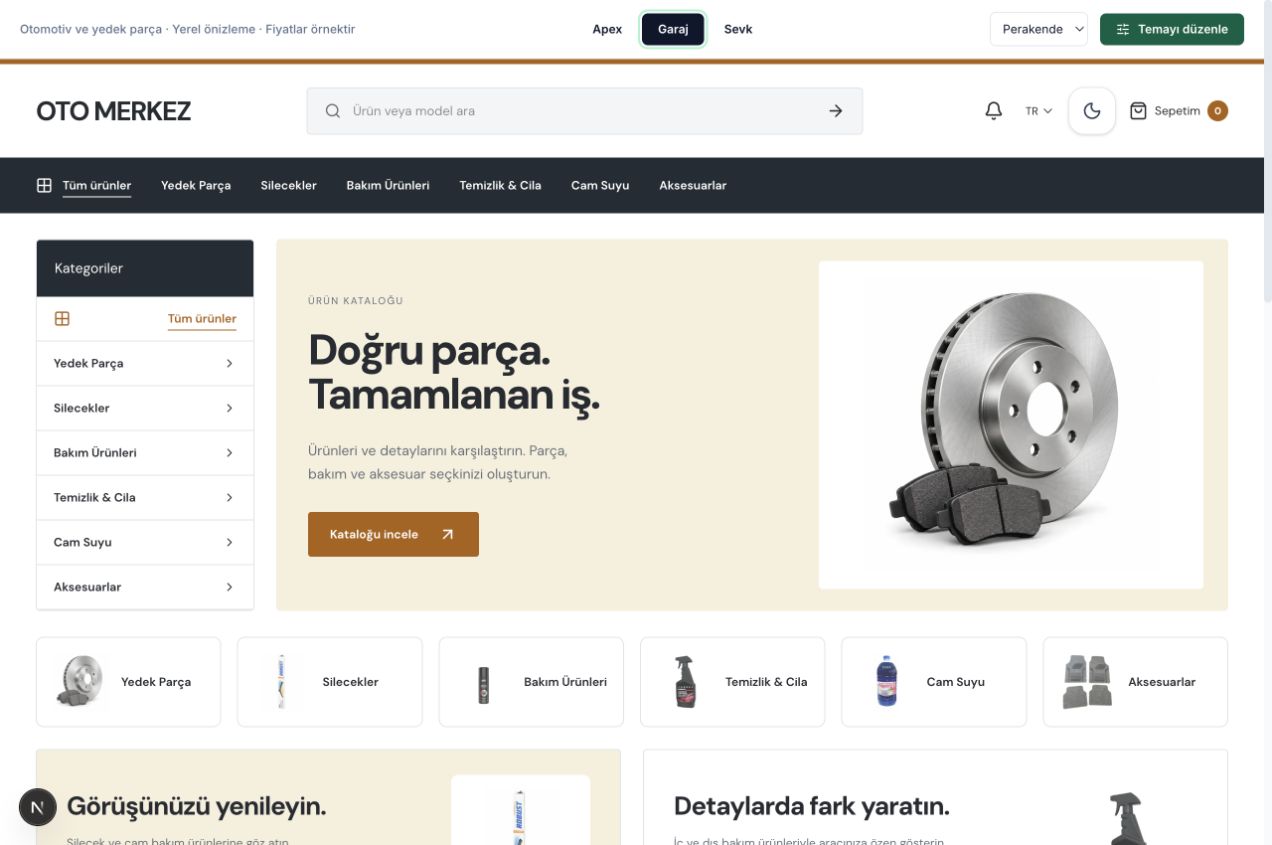Click the grid icon beside Tüm ürünler in navbar
1272x845 pixels.
tap(44, 185)
